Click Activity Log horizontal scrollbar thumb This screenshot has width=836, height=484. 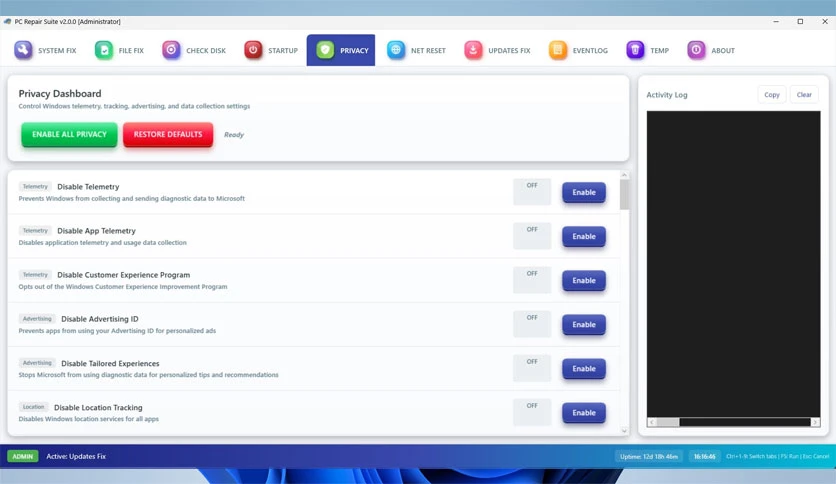[668, 422]
